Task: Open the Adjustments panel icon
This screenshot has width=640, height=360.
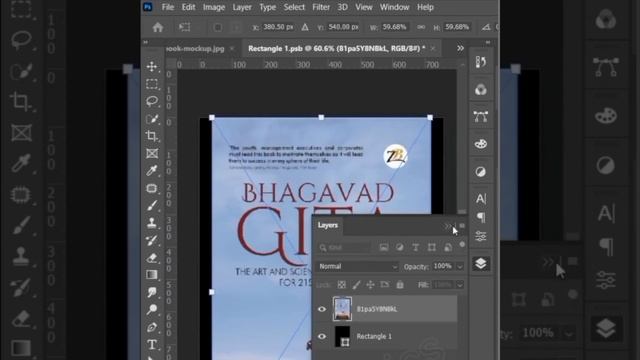Action: pyautogui.click(x=481, y=172)
